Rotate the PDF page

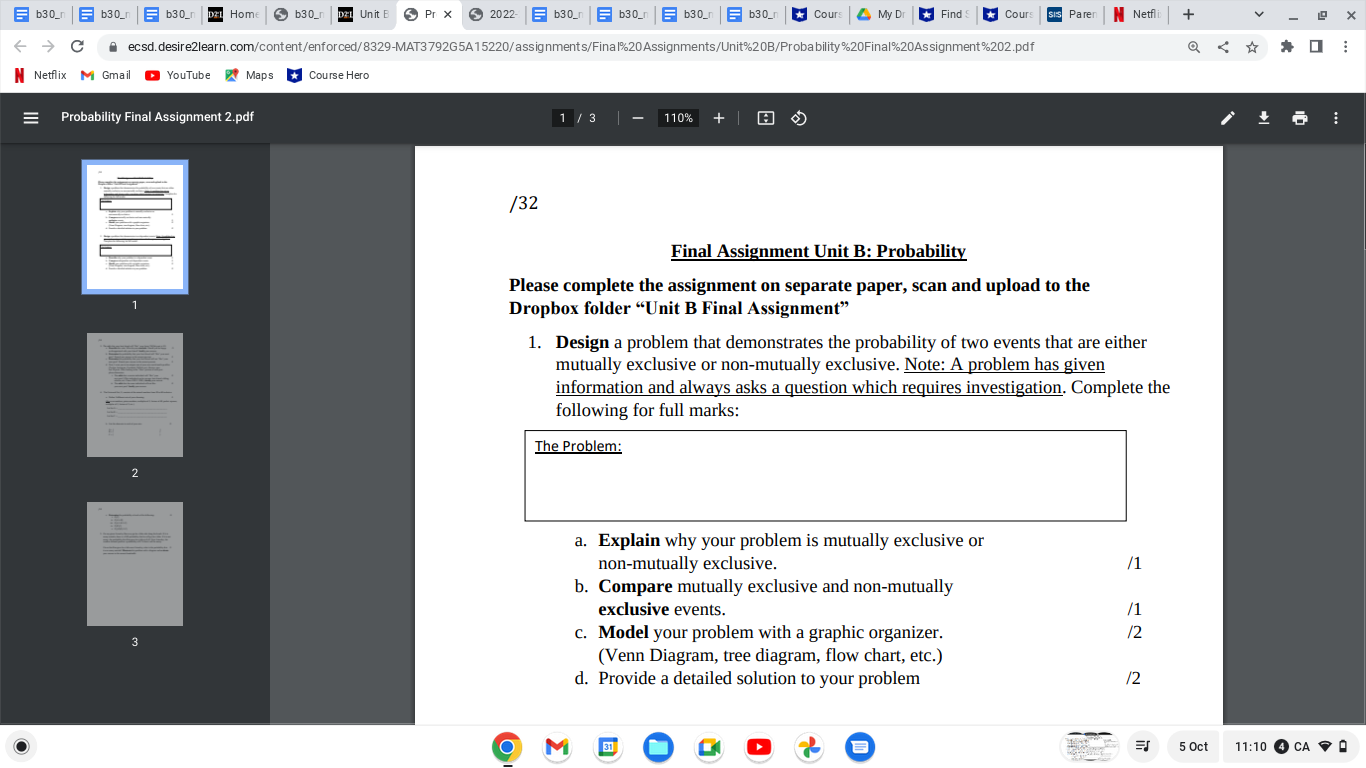pos(797,117)
